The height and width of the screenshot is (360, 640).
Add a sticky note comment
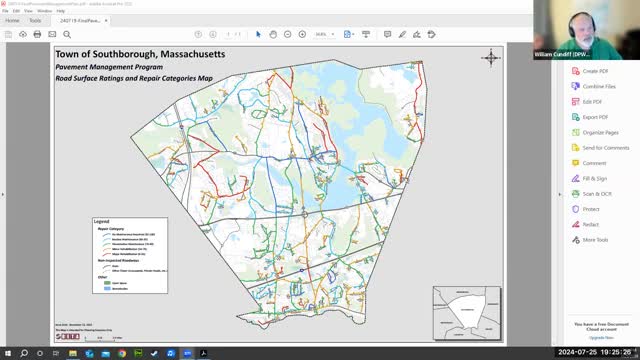[387, 34]
